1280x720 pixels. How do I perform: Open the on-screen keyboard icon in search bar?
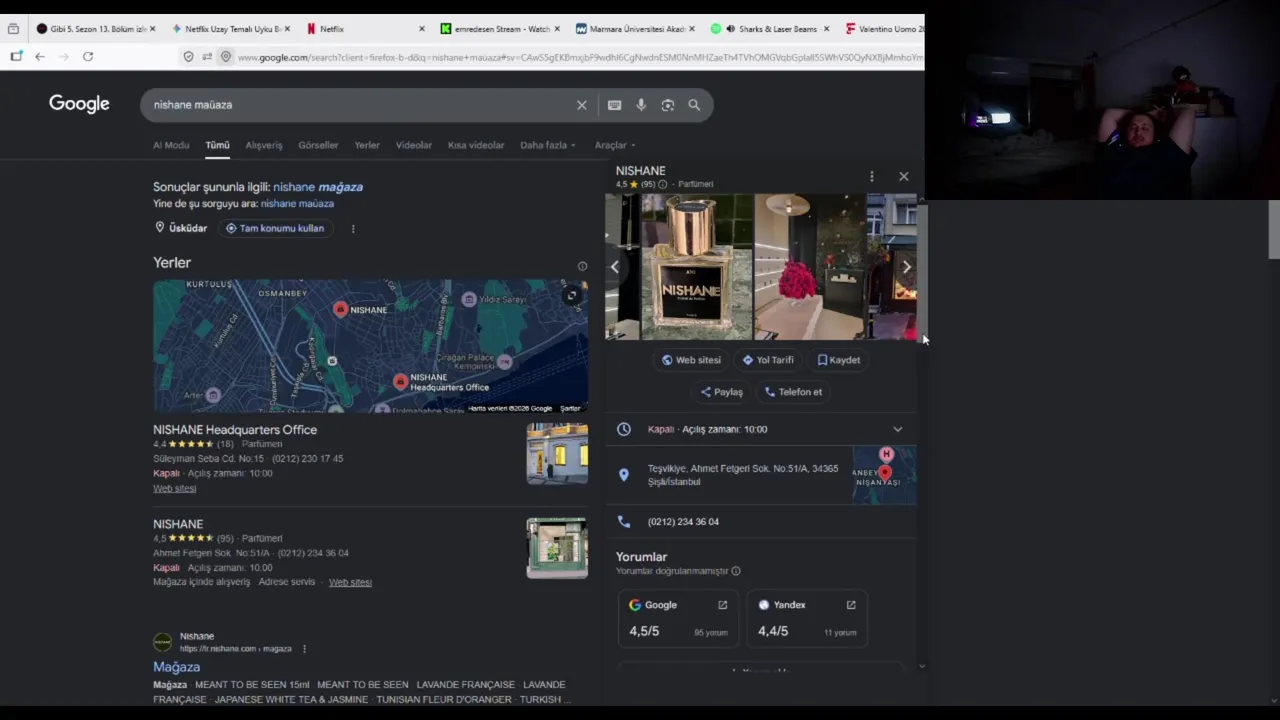[614, 105]
